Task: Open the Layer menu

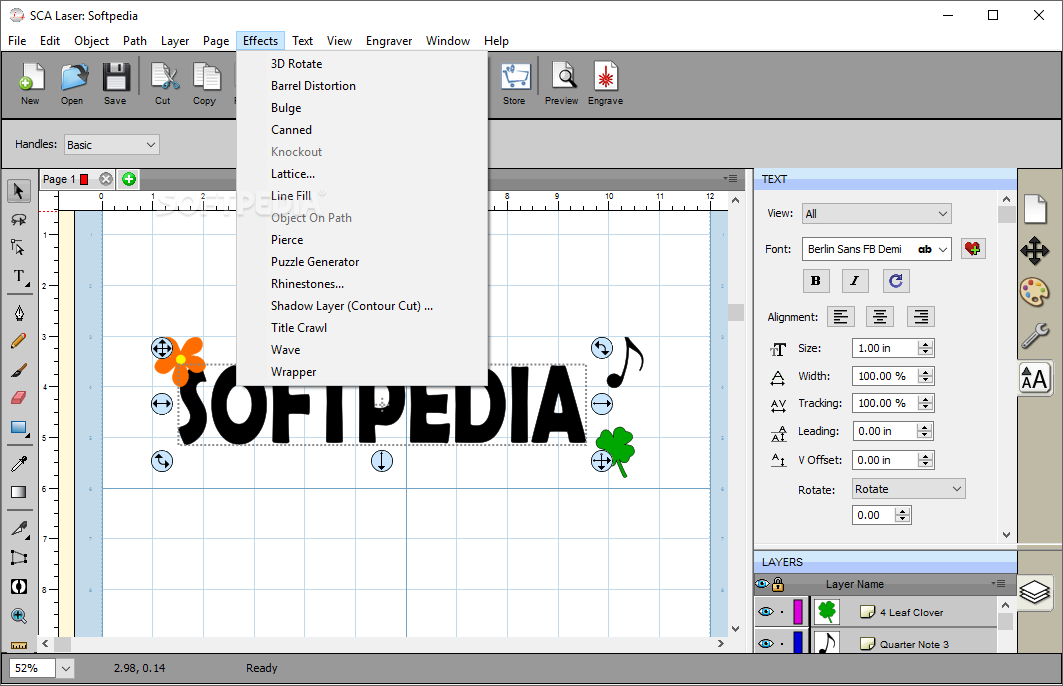Action: pos(175,41)
